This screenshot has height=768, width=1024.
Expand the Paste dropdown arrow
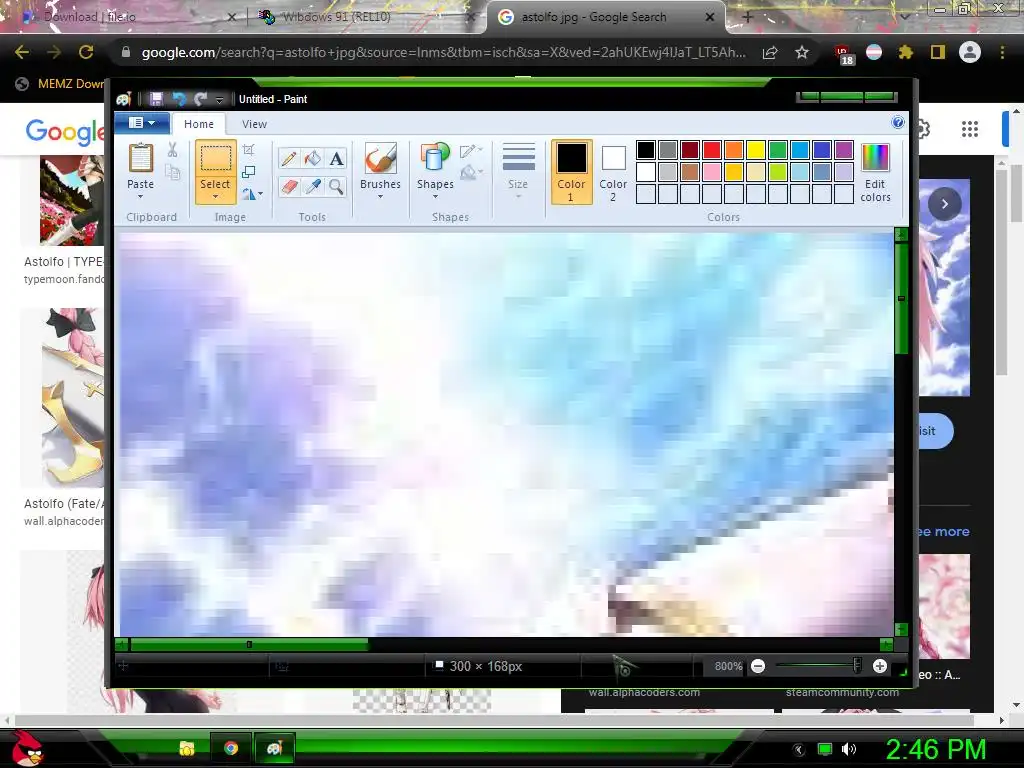[140, 197]
